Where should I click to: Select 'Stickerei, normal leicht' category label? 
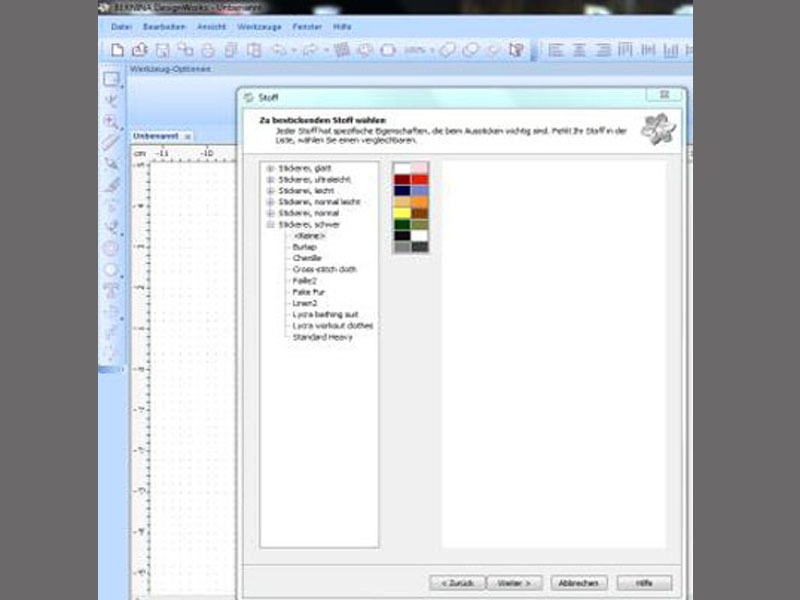319,202
